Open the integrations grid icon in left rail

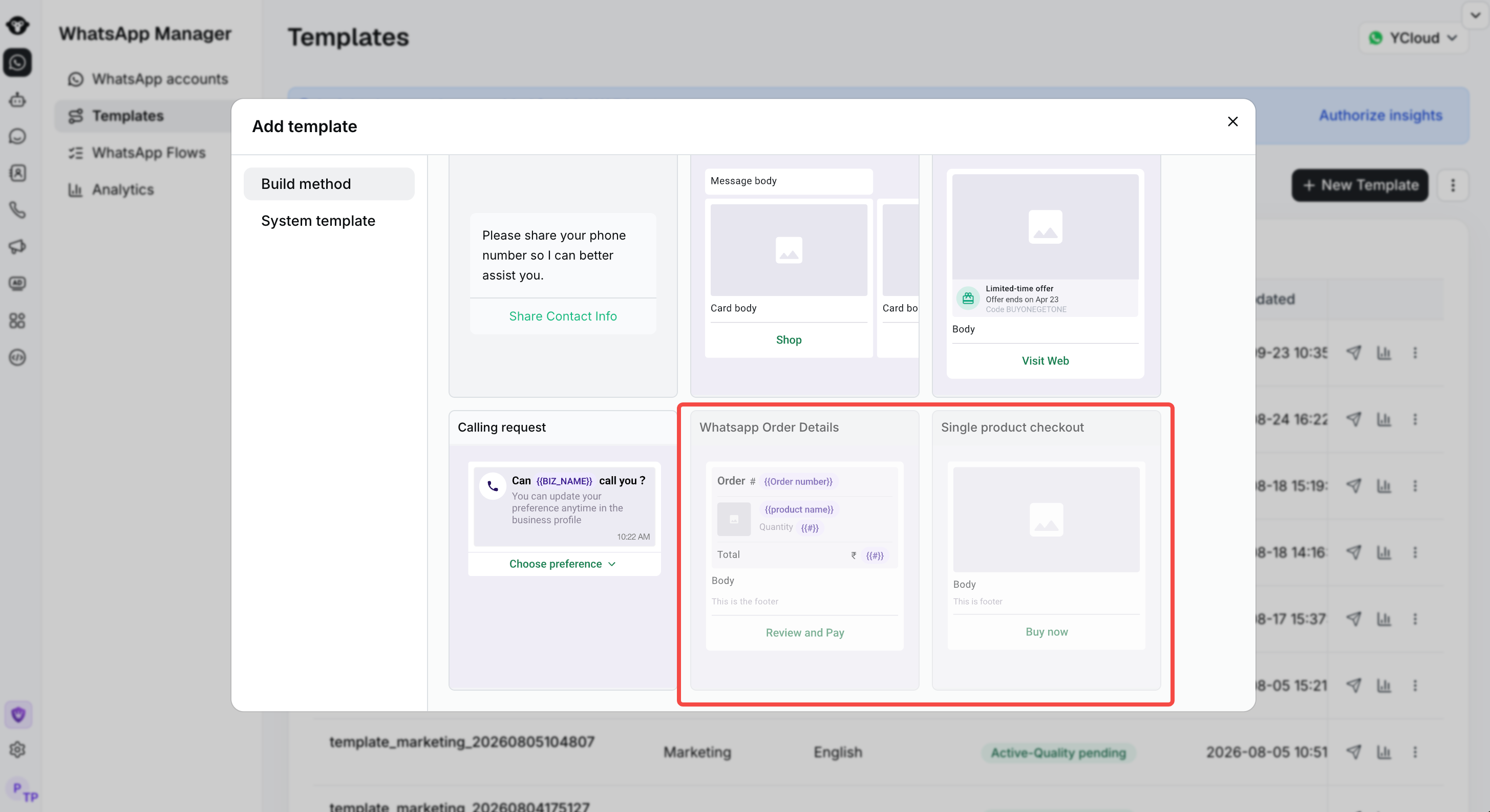pos(17,320)
